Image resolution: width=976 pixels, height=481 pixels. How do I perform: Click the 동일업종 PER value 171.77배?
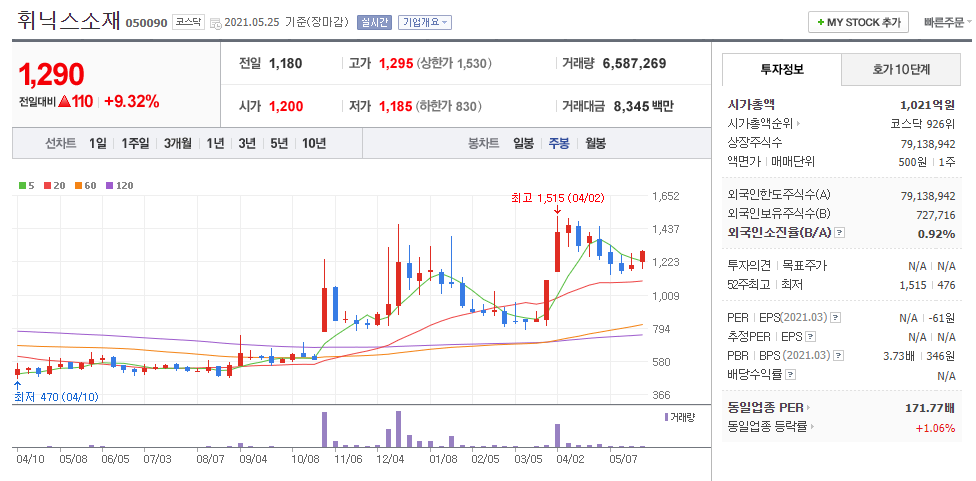point(930,409)
